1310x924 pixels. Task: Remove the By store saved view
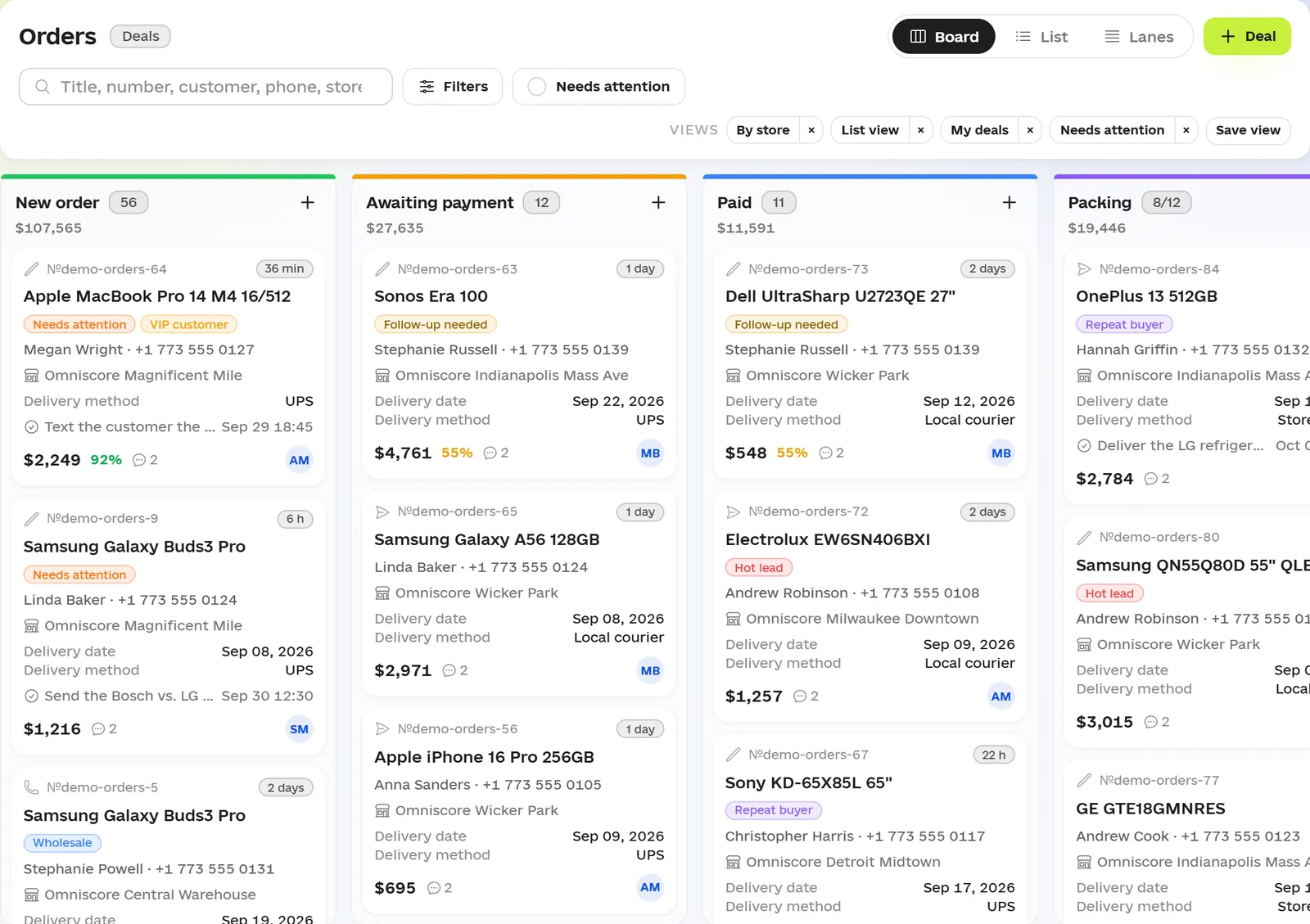pos(811,130)
